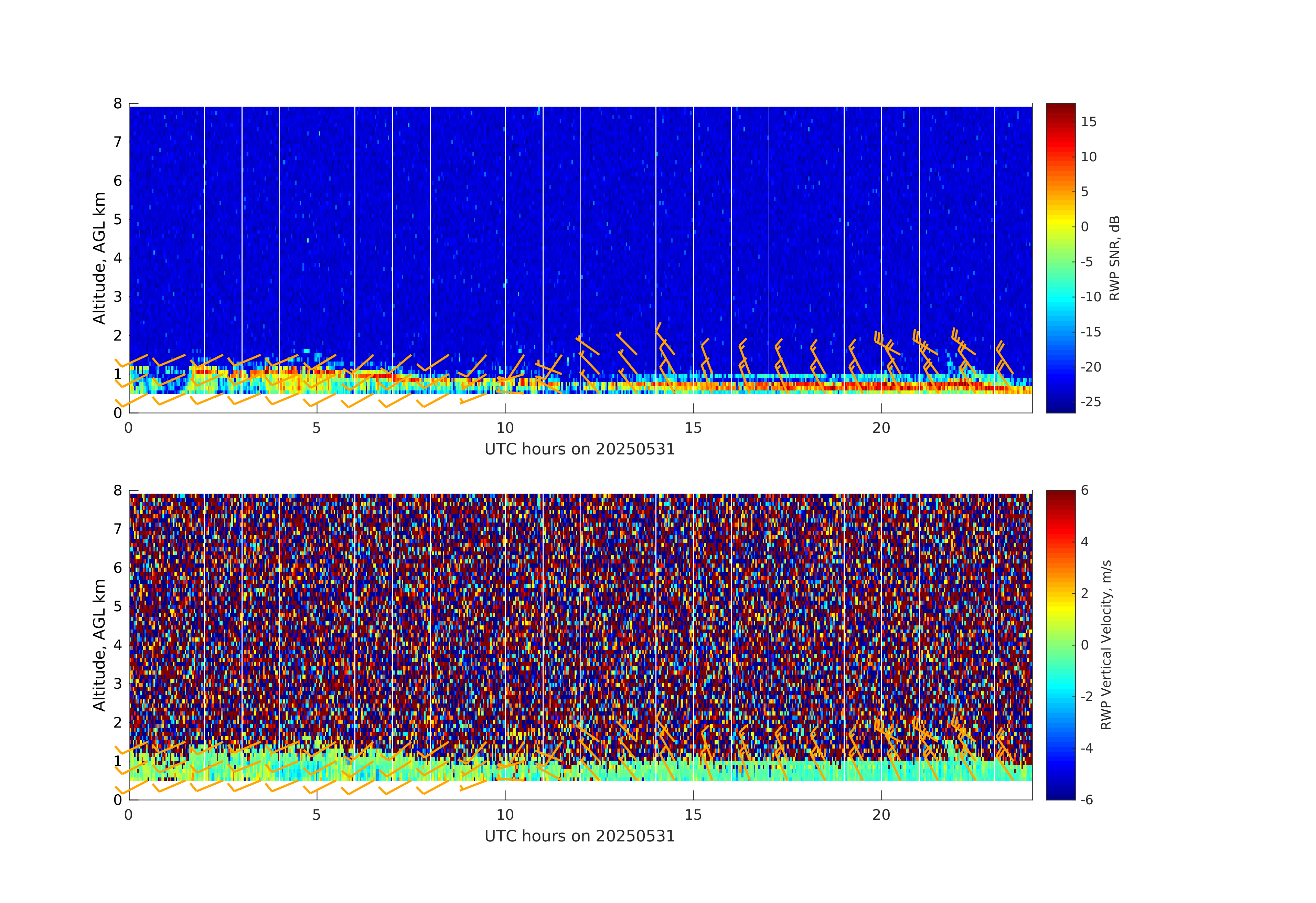The width and height of the screenshot is (1316, 903).
Task: Click the 0 value on velocity colorbar
Action: (x=1084, y=645)
